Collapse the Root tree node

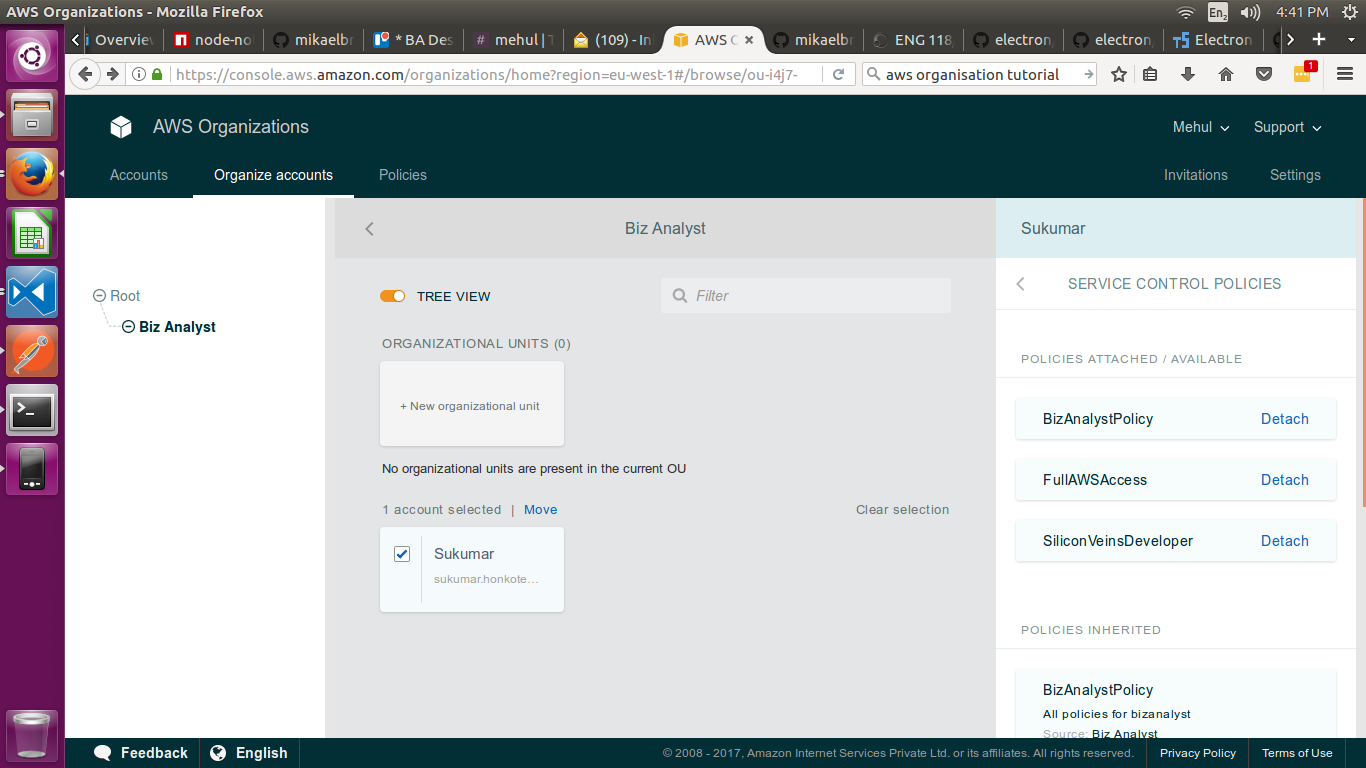pos(99,296)
